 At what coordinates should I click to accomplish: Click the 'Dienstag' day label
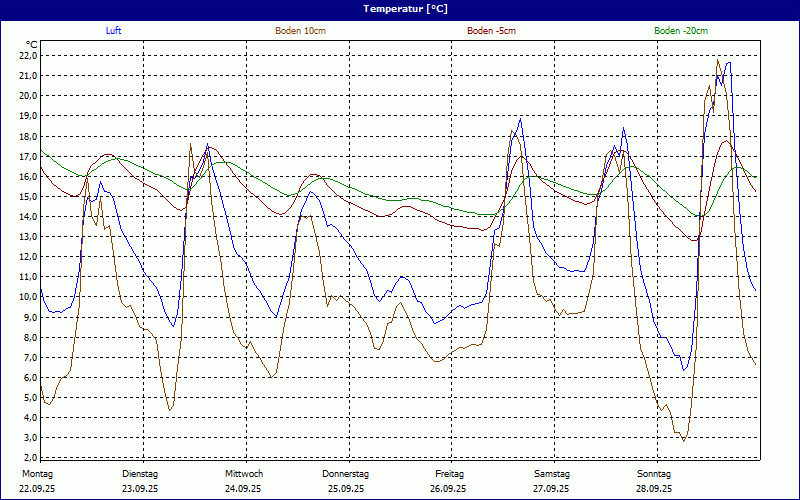140,474
